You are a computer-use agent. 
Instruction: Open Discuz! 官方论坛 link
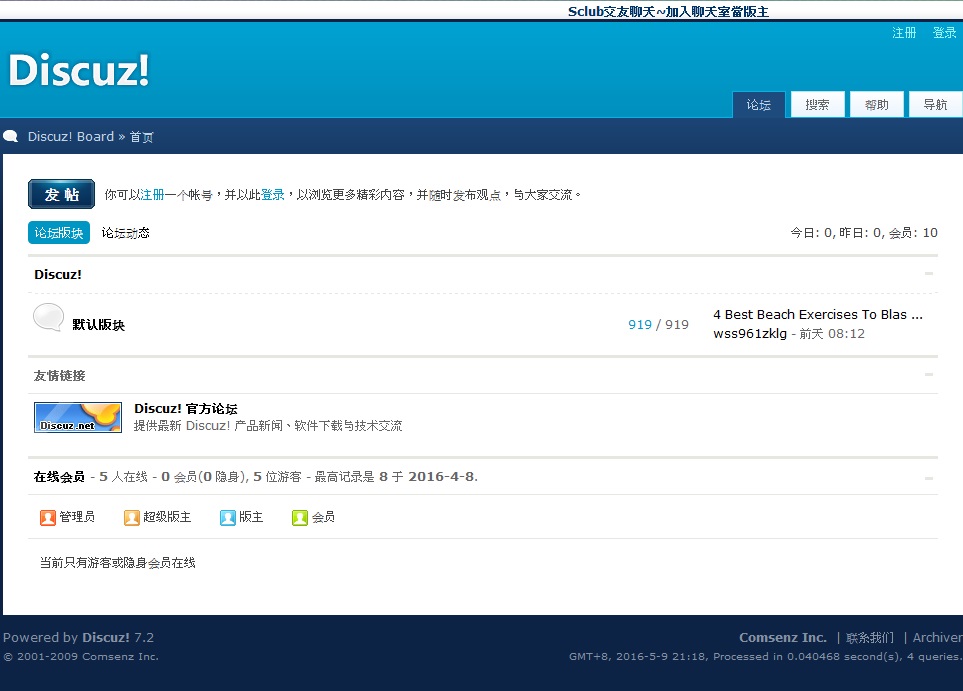(x=185, y=408)
